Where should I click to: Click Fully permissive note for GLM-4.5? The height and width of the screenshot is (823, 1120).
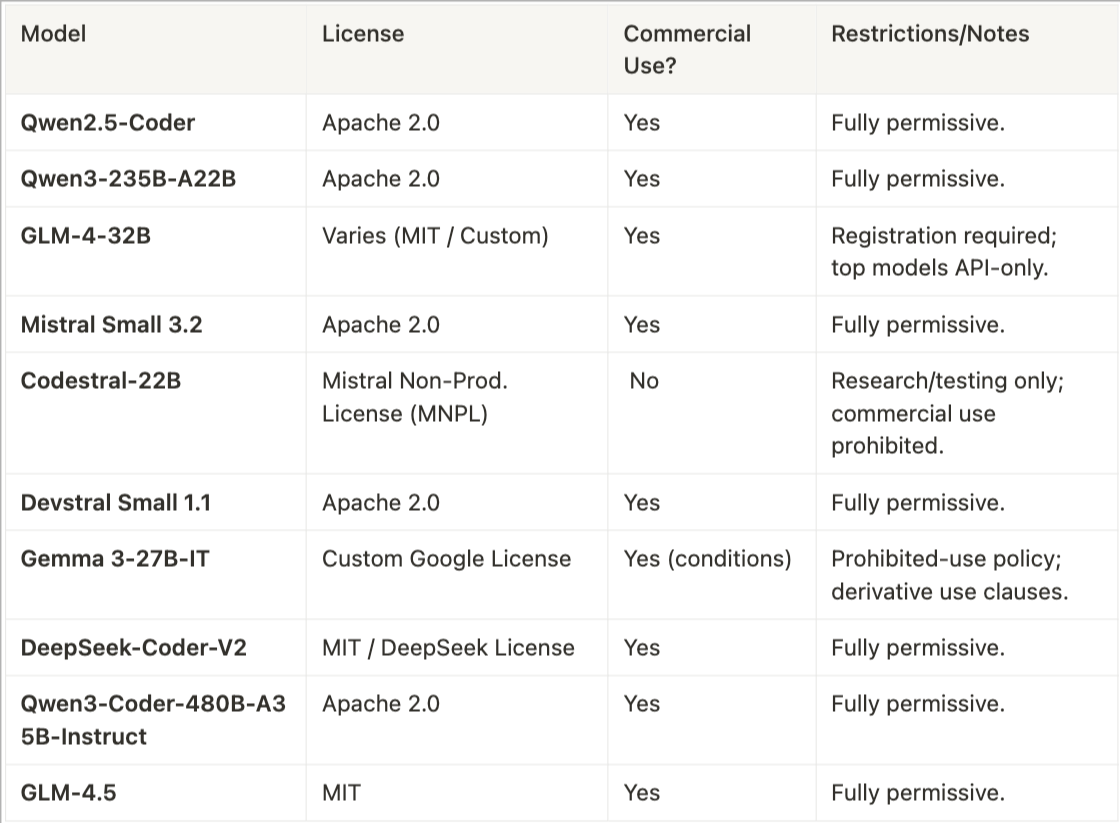[918, 793]
